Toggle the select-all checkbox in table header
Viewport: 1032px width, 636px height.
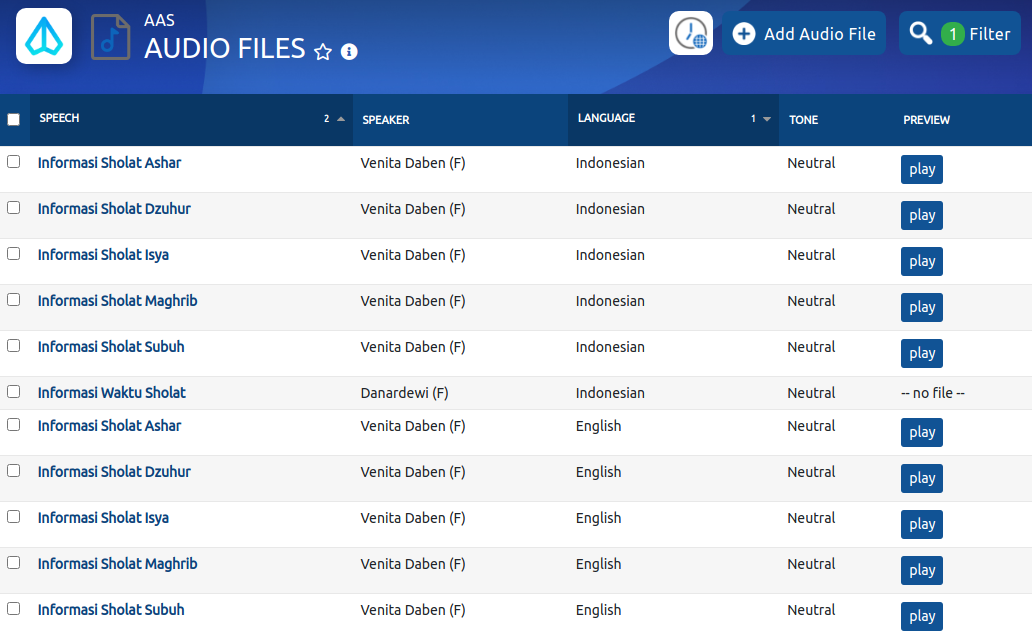click(x=14, y=120)
